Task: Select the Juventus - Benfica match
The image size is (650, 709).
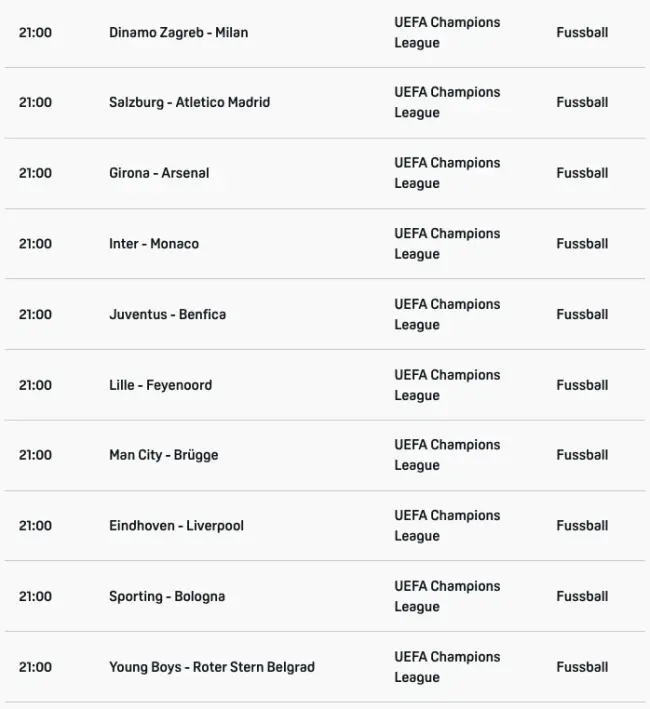Action: pos(167,314)
